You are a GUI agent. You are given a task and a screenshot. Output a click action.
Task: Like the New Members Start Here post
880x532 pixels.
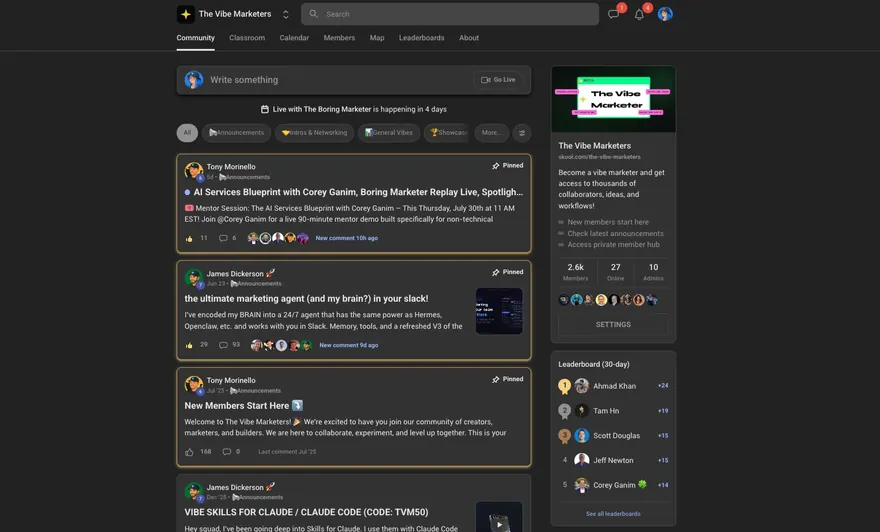click(x=189, y=452)
